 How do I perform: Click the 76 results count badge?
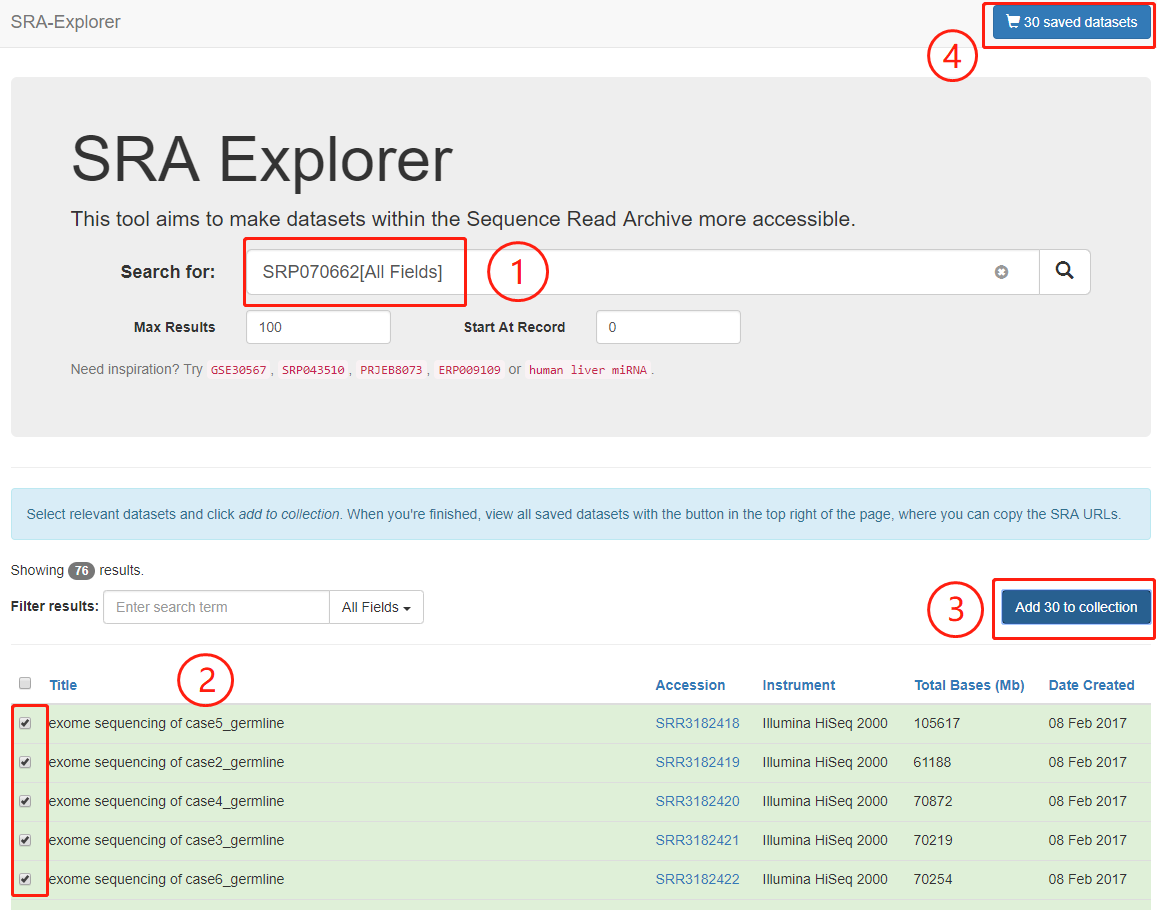tap(81, 571)
